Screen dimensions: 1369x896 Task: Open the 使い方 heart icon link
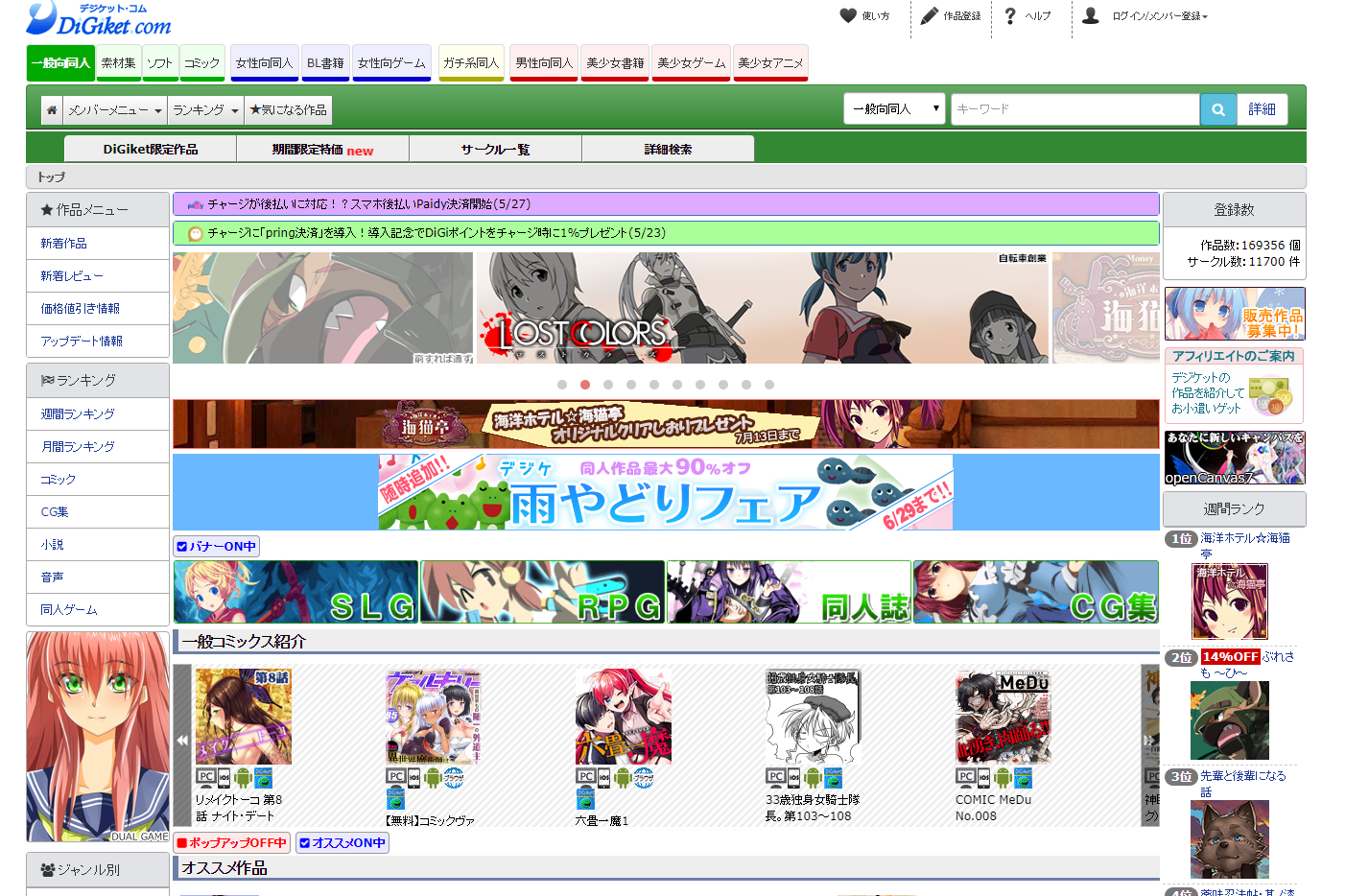pos(864,16)
